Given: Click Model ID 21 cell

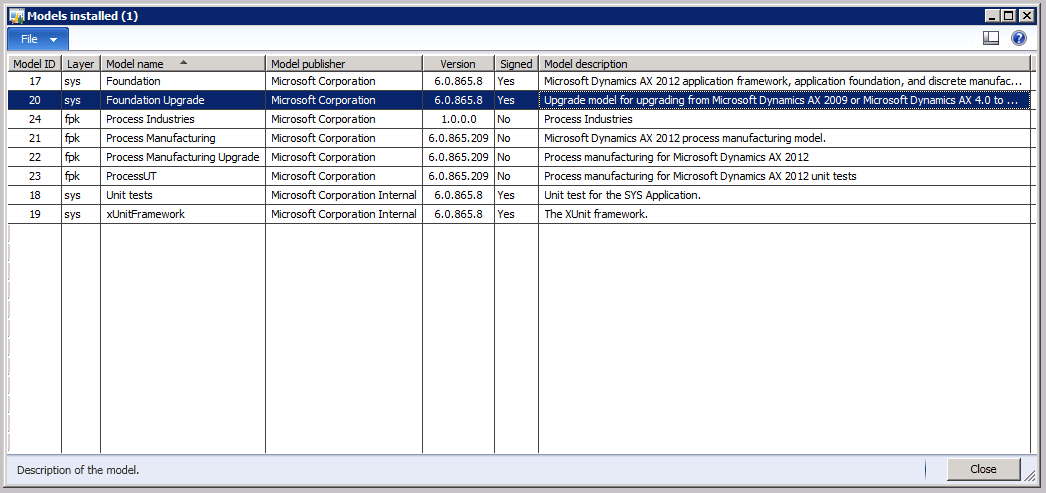Looking at the screenshot, I should point(35,138).
